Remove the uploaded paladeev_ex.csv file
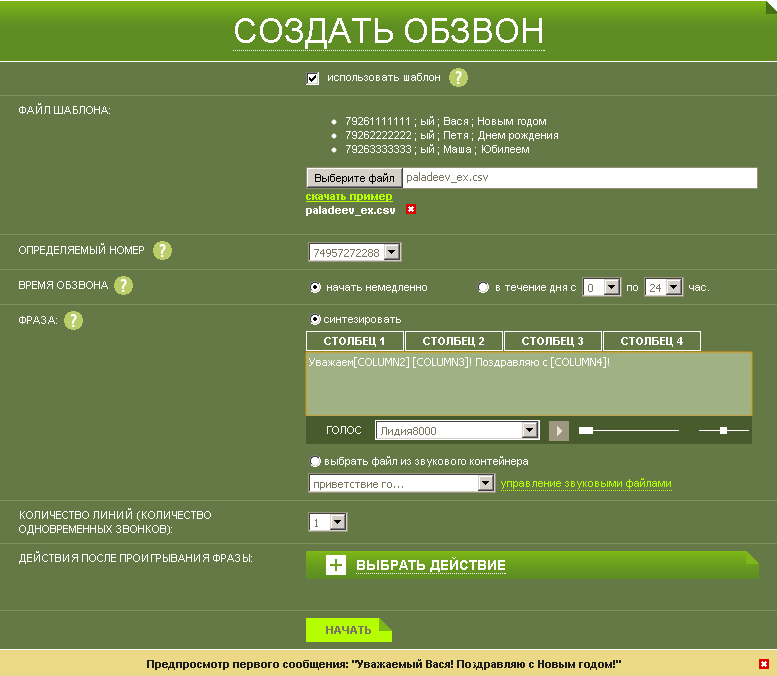This screenshot has height=676, width=777. (x=410, y=210)
